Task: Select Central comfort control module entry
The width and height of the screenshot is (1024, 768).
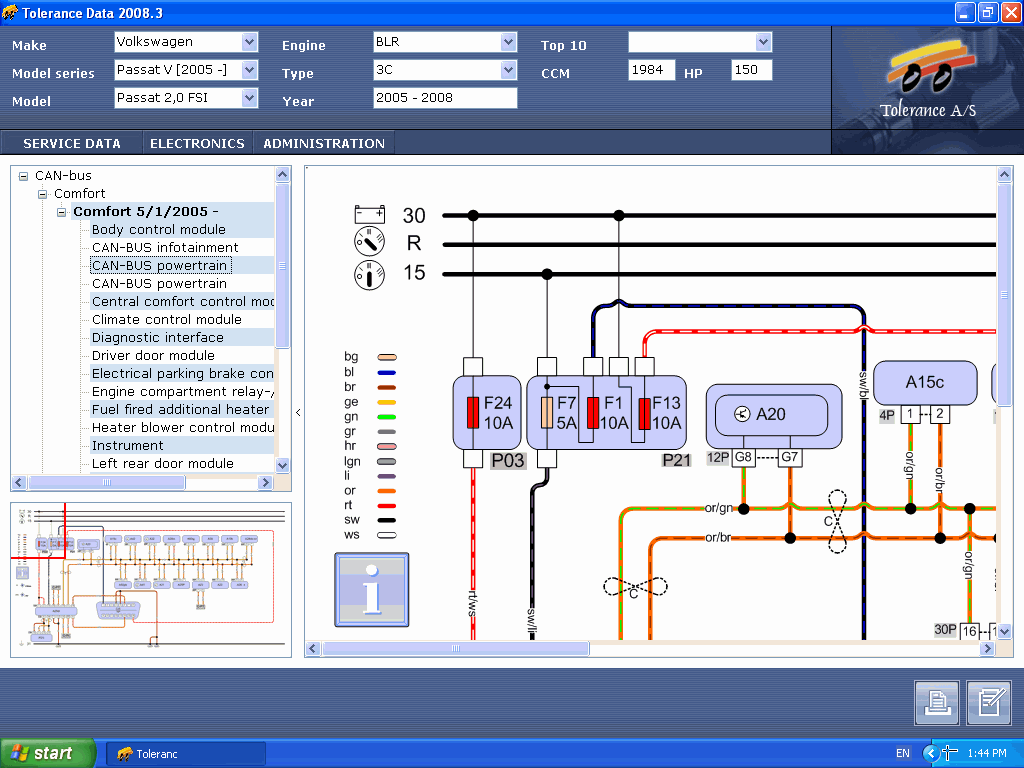Action: pos(183,302)
